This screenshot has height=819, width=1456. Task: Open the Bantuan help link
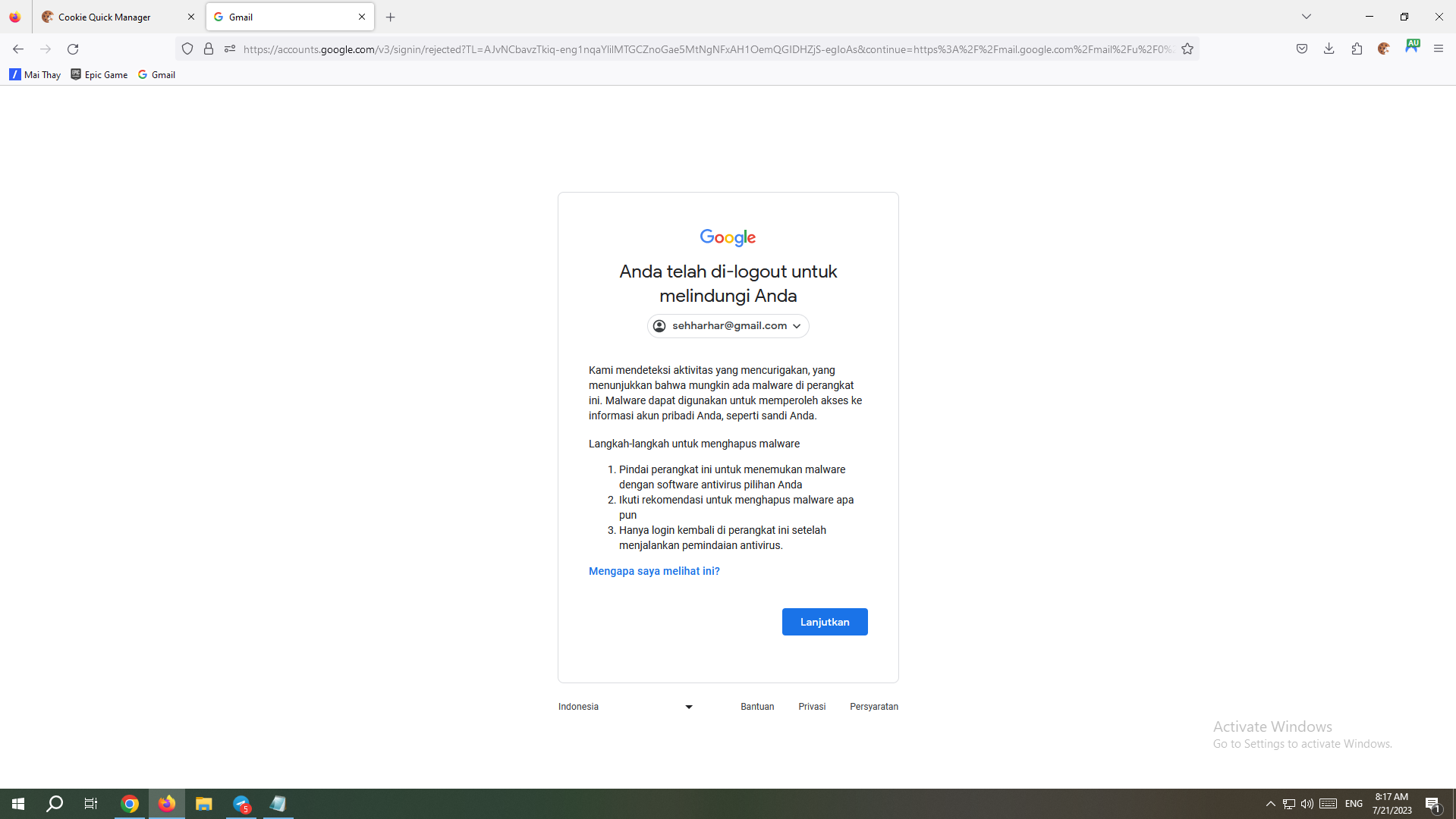(x=757, y=707)
